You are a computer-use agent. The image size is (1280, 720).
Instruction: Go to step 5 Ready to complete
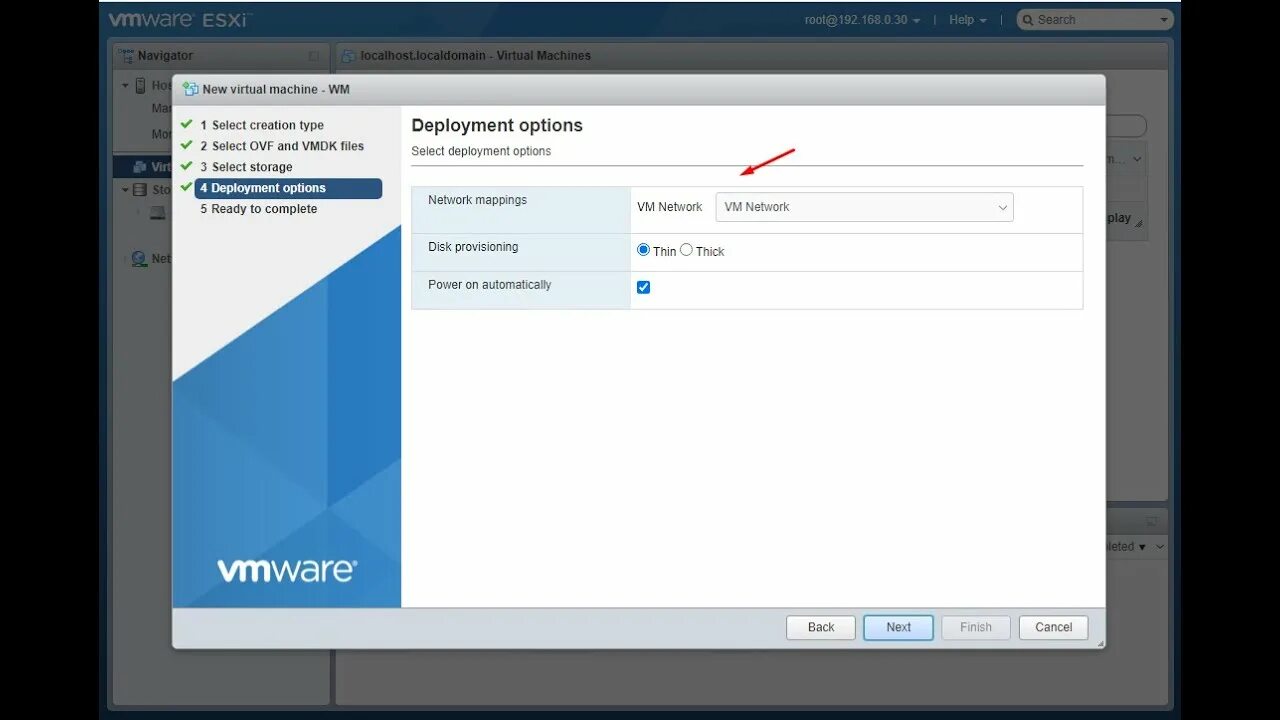tap(258, 209)
